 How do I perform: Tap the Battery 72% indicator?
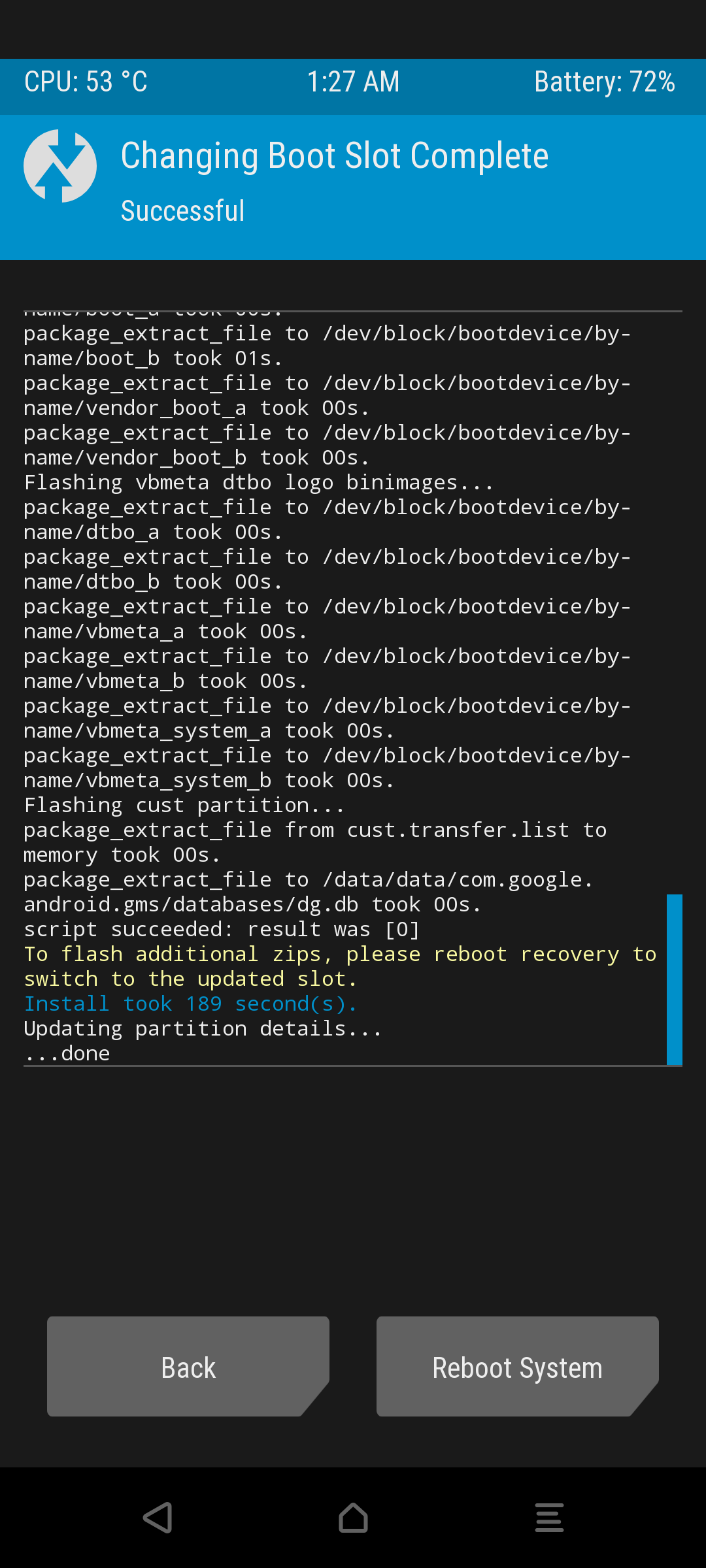605,82
